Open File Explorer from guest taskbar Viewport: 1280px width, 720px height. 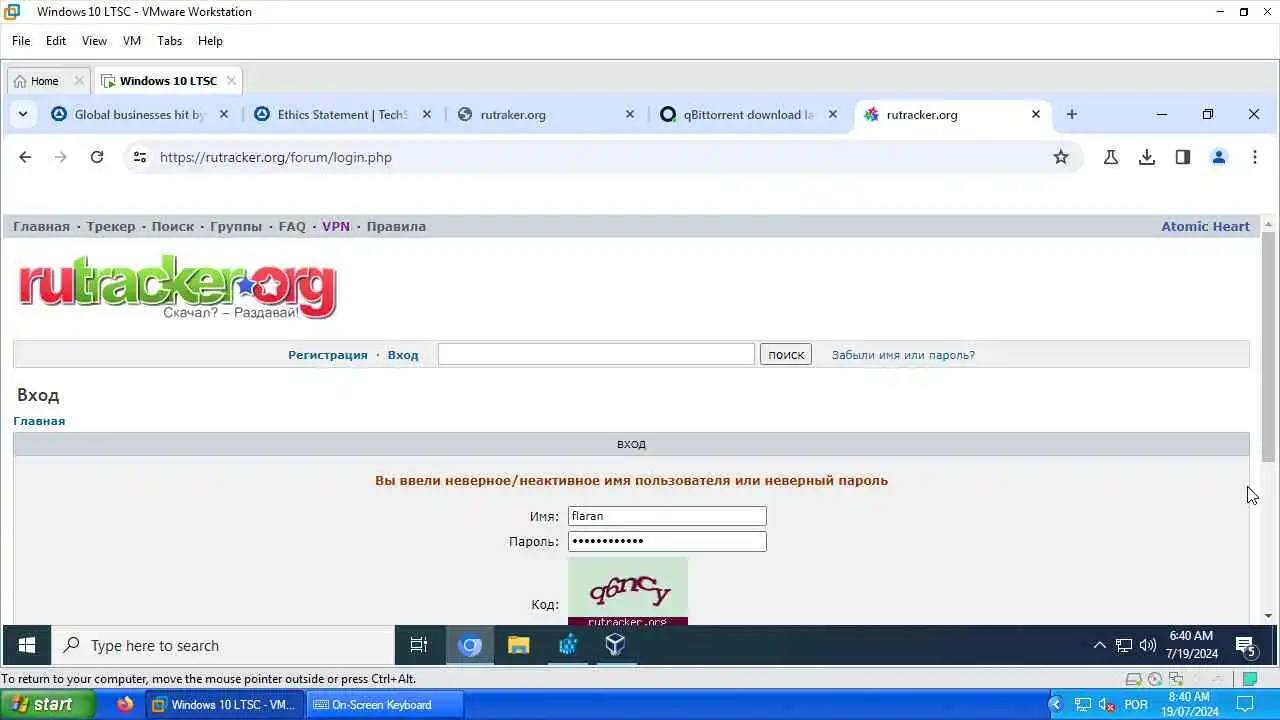[518, 645]
